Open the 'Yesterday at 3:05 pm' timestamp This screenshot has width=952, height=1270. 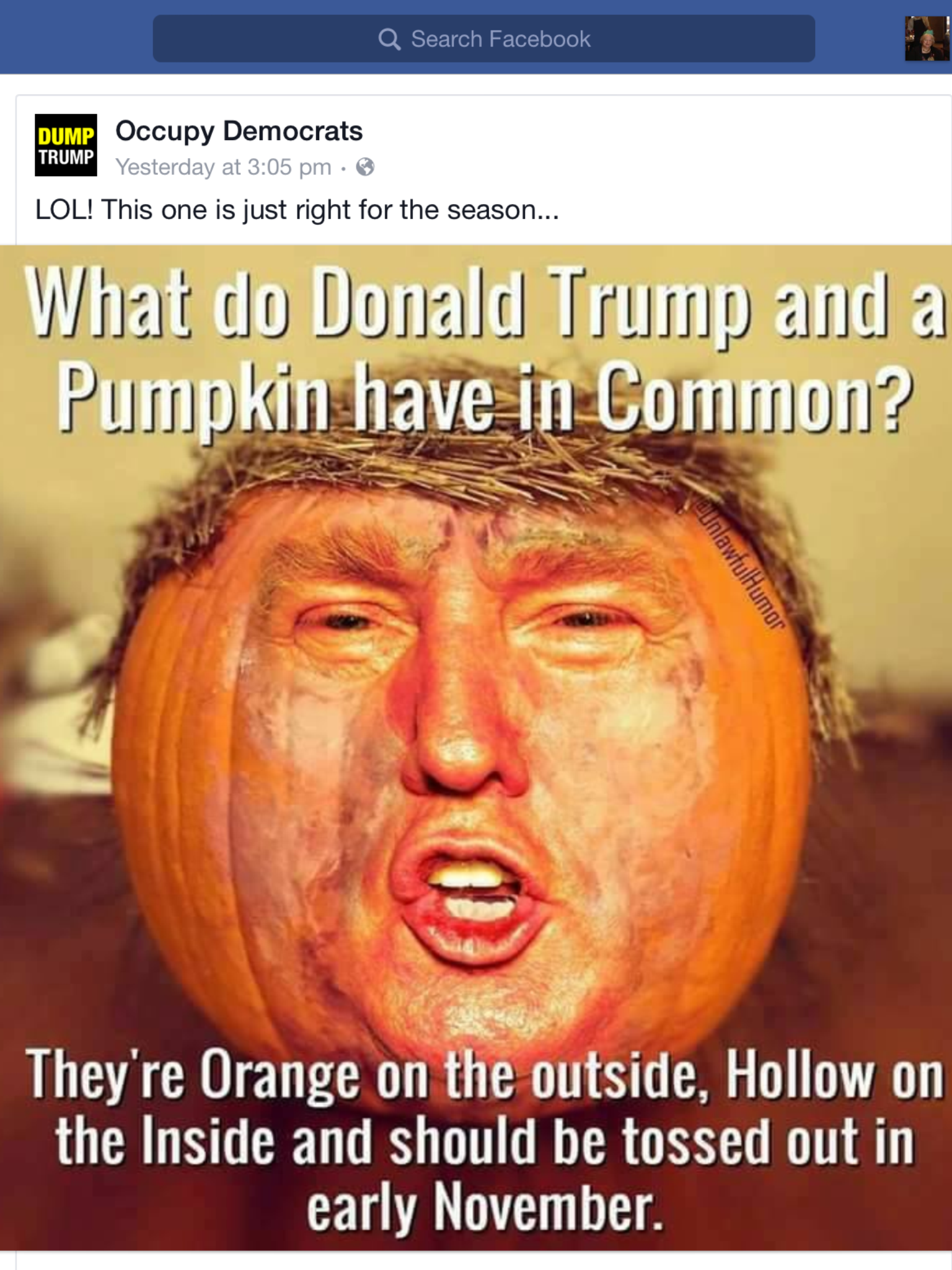click(223, 167)
